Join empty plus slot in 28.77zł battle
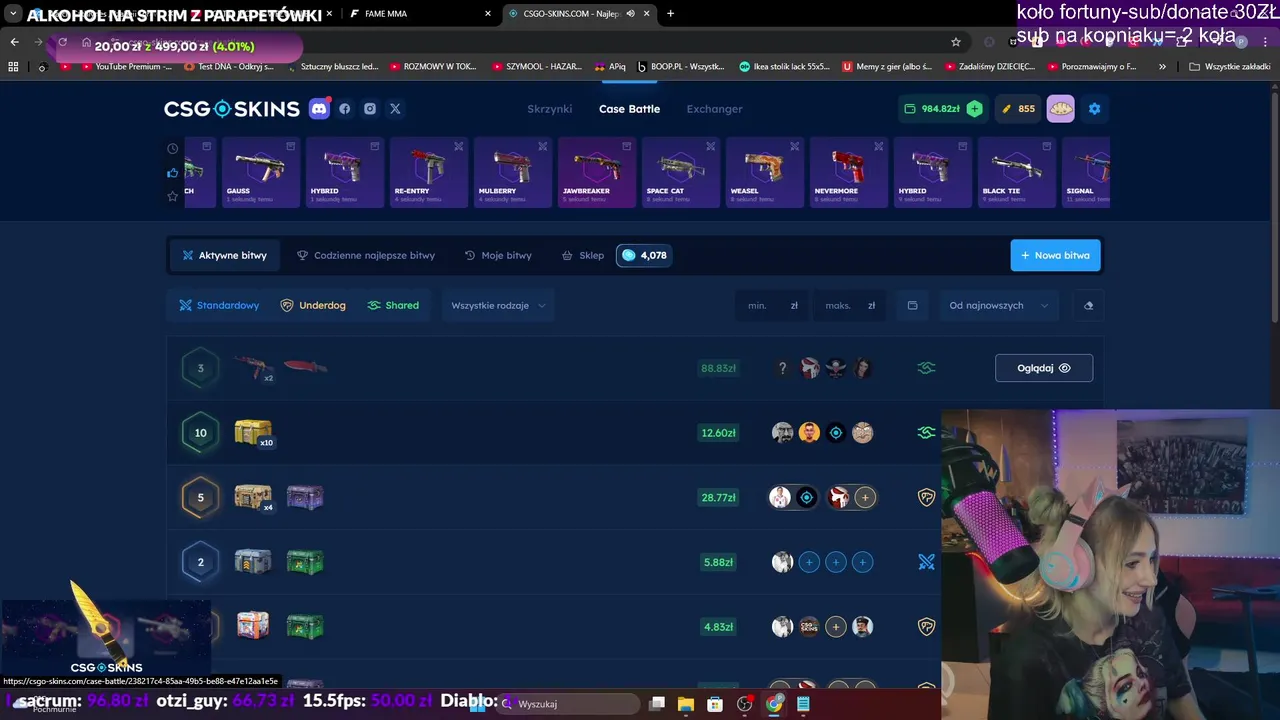 pos(865,497)
